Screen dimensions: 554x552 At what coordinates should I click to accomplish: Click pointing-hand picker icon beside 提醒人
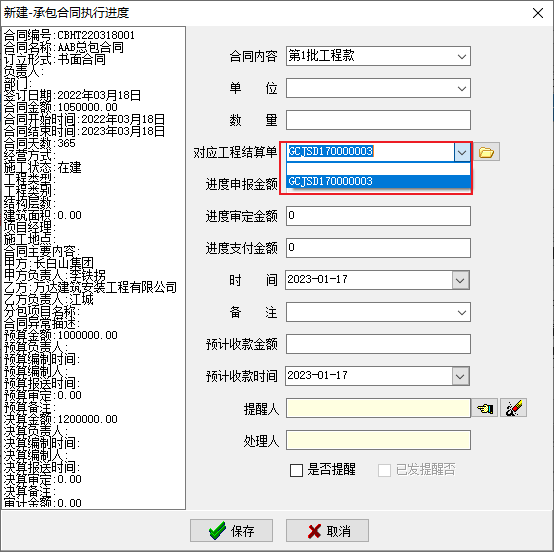point(485,408)
